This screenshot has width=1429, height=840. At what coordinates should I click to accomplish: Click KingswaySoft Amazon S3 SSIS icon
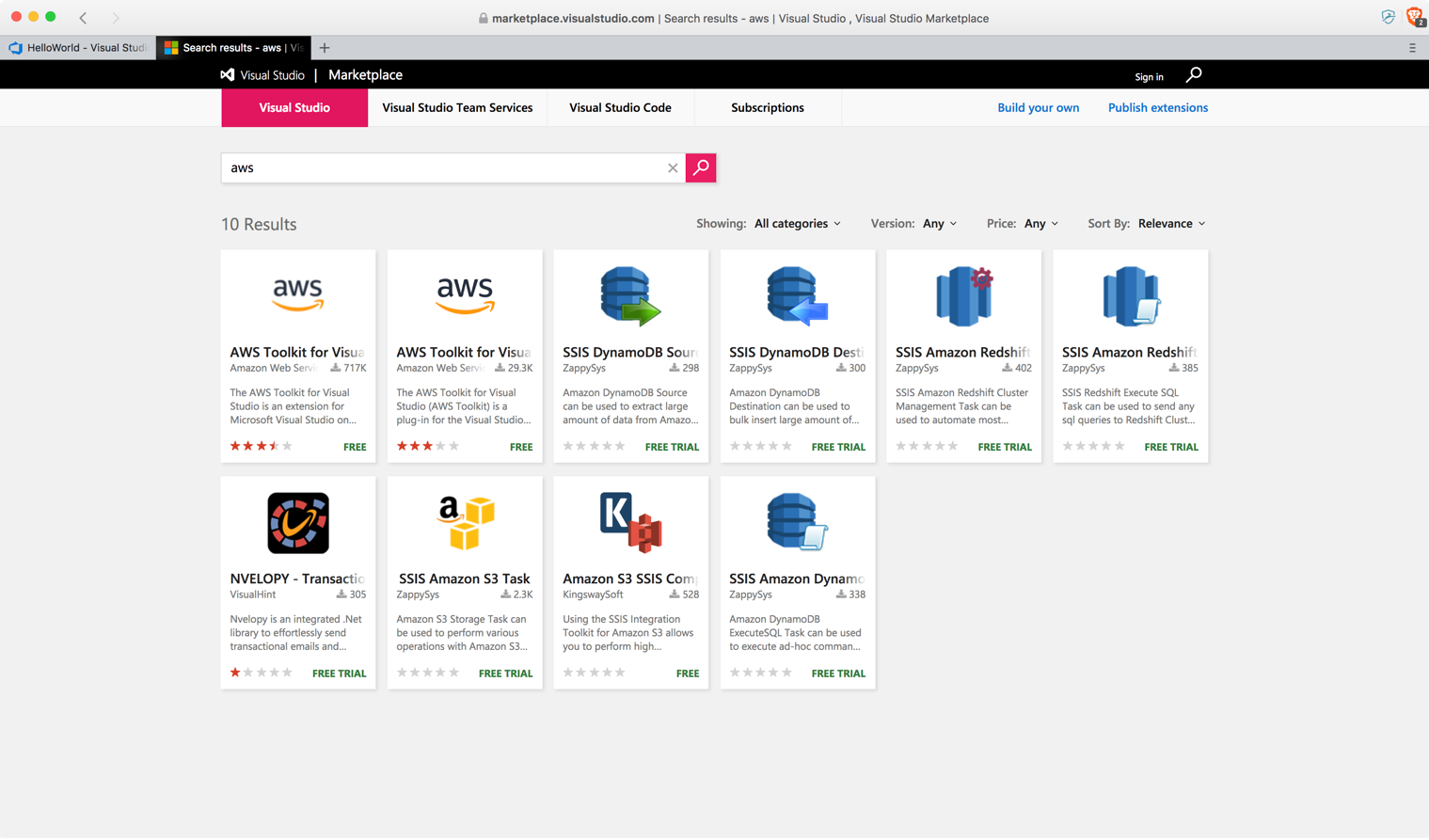(x=631, y=523)
